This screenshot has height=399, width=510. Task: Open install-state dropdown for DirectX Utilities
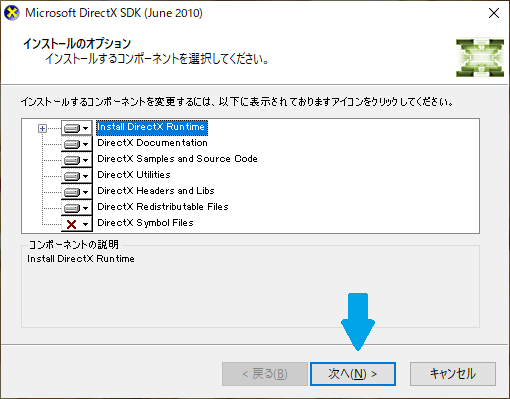coord(76,176)
